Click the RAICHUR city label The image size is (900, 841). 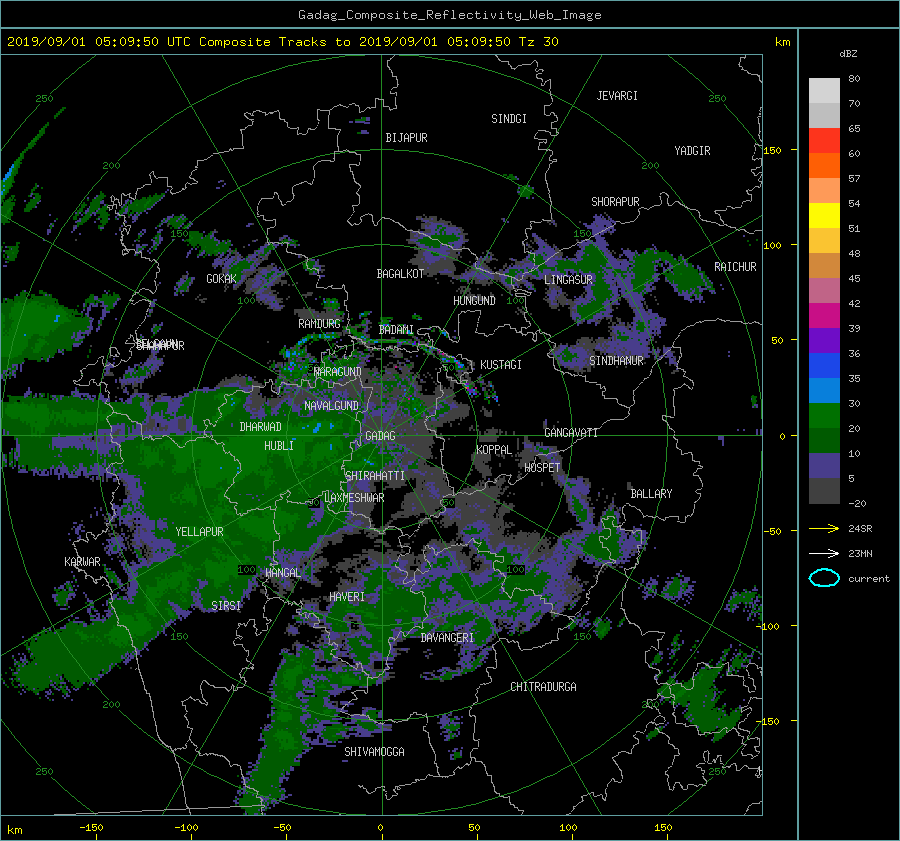[735, 267]
